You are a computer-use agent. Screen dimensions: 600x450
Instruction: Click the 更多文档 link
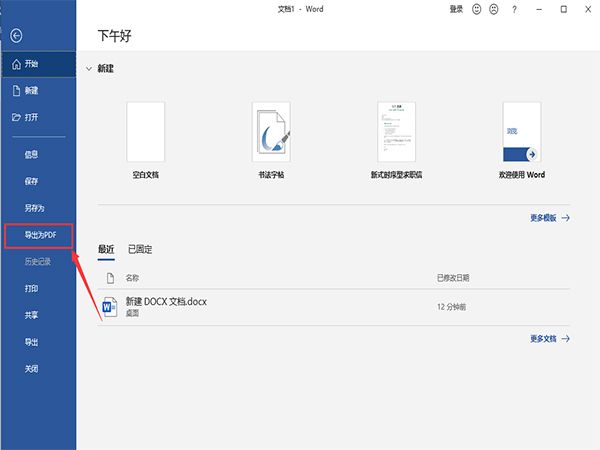(550, 339)
